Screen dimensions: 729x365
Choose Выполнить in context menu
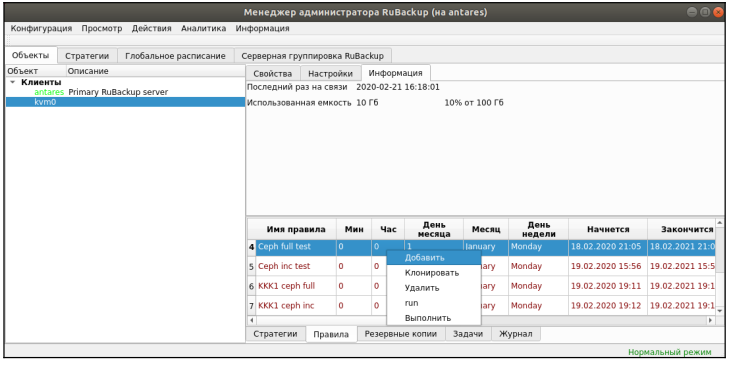[x=434, y=318]
